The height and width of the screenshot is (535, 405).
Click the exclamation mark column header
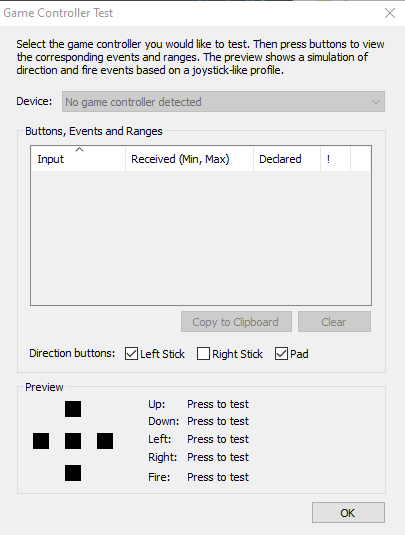[335, 159]
